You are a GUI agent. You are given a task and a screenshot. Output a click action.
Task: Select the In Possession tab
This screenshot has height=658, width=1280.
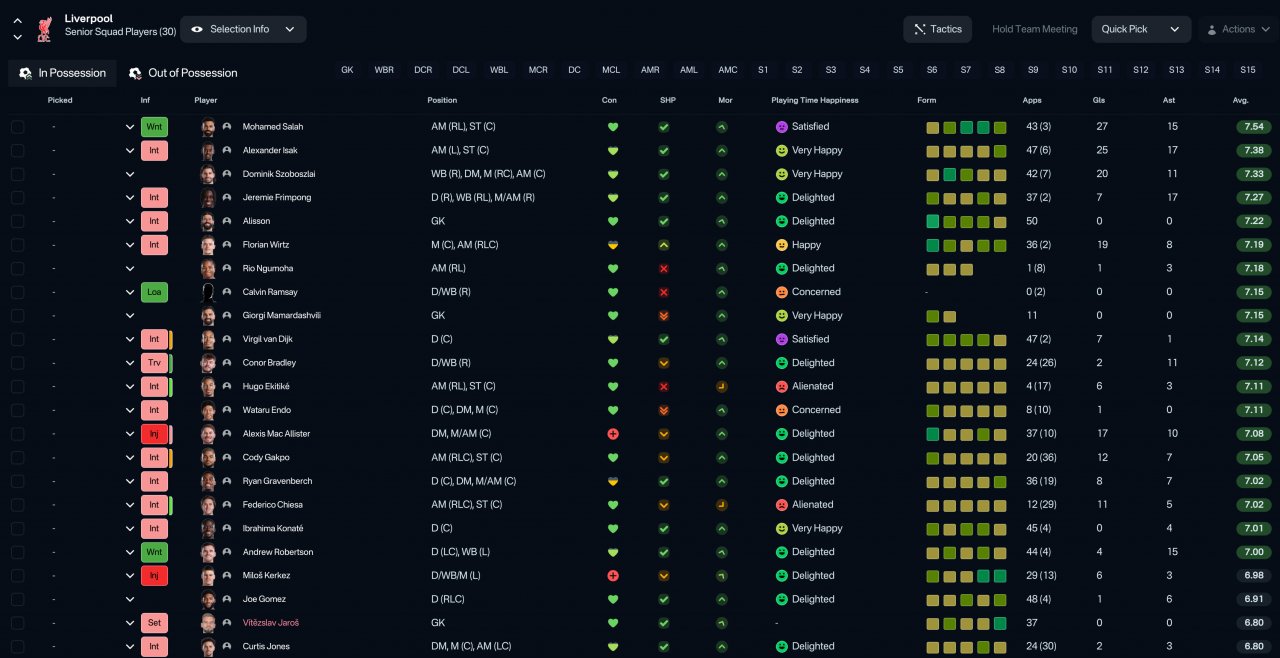point(62,73)
